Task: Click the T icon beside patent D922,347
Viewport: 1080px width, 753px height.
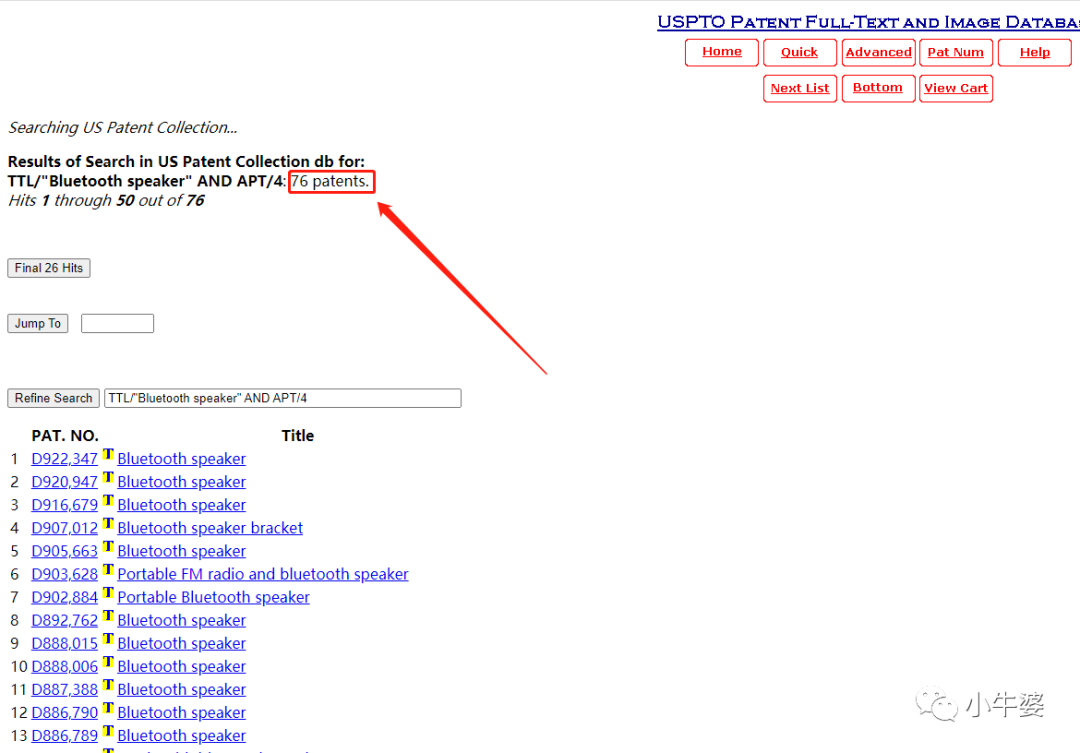Action: [x=108, y=455]
